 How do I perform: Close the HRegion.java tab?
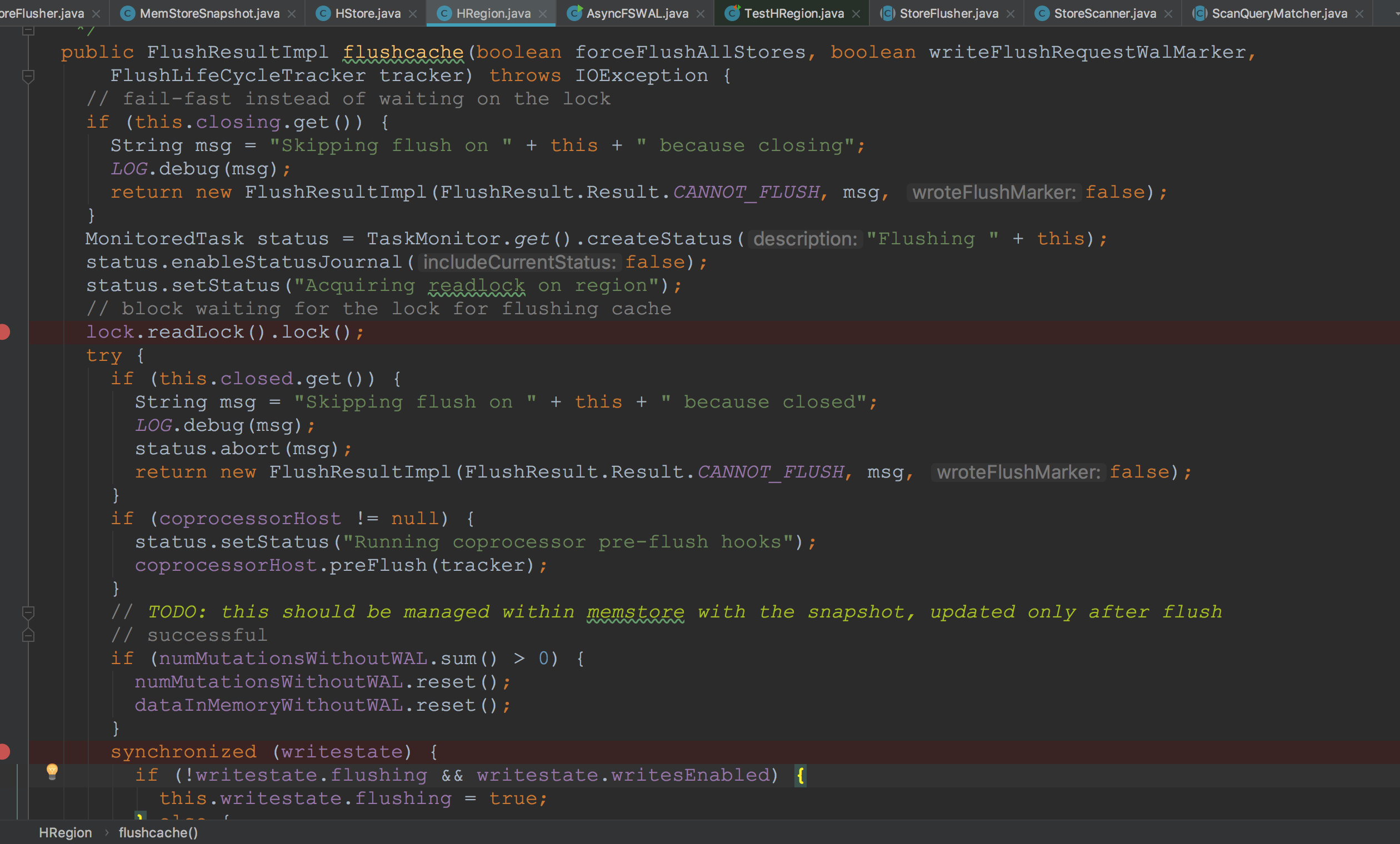543,14
